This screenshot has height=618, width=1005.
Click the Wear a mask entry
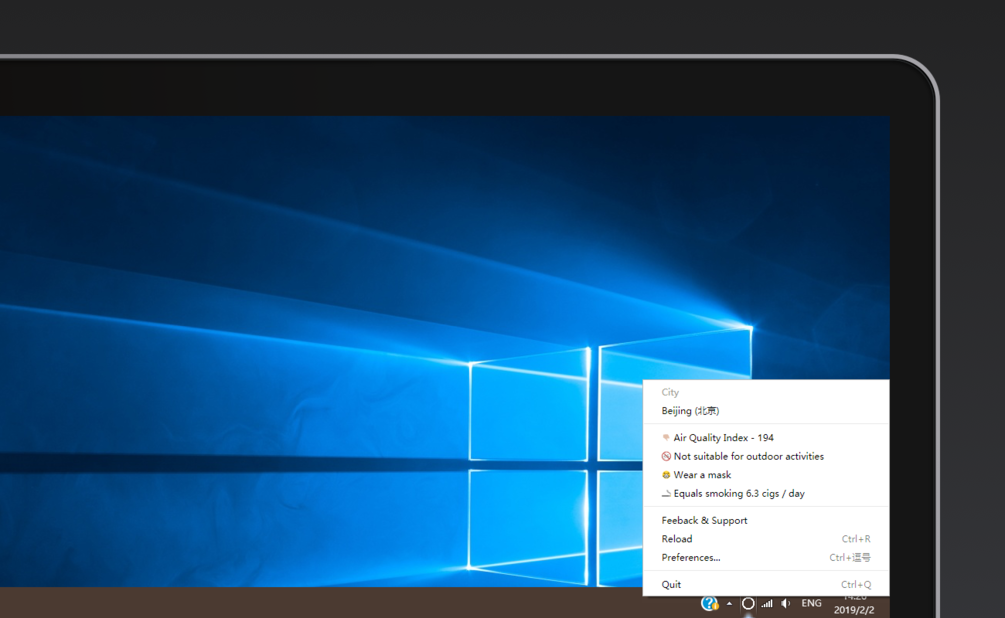(766, 475)
